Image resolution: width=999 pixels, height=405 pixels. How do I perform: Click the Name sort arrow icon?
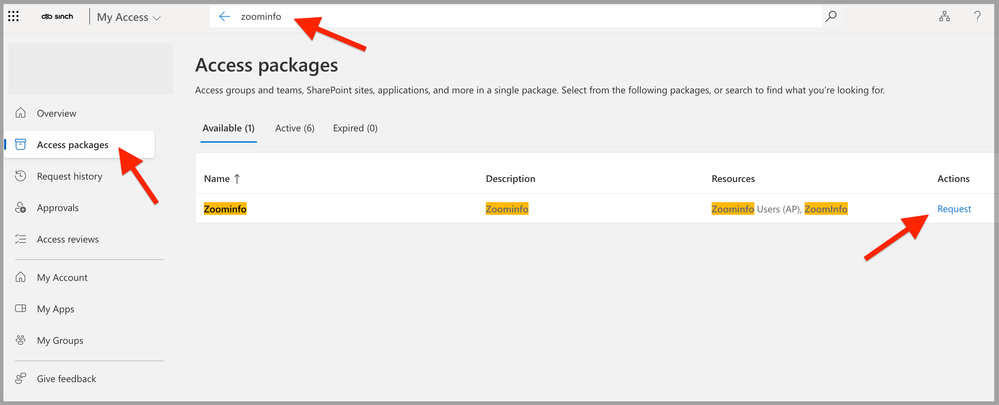pyautogui.click(x=237, y=179)
